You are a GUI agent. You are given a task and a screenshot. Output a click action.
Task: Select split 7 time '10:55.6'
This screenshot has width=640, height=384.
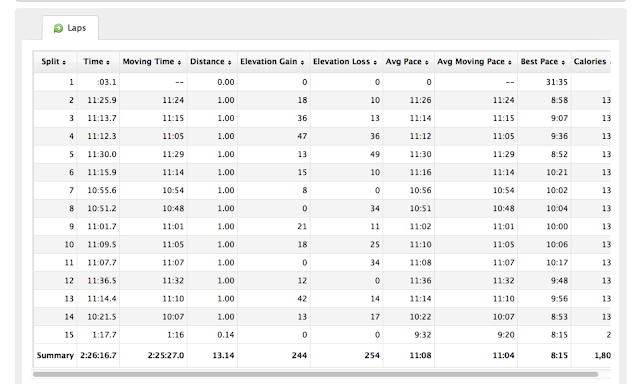click(x=102, y=190)
